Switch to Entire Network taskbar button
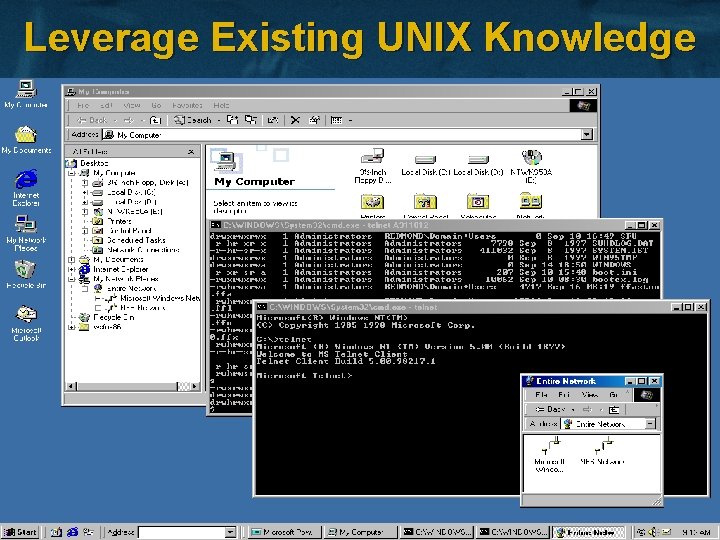Viewport: 720px width, 540px height. 588,532
